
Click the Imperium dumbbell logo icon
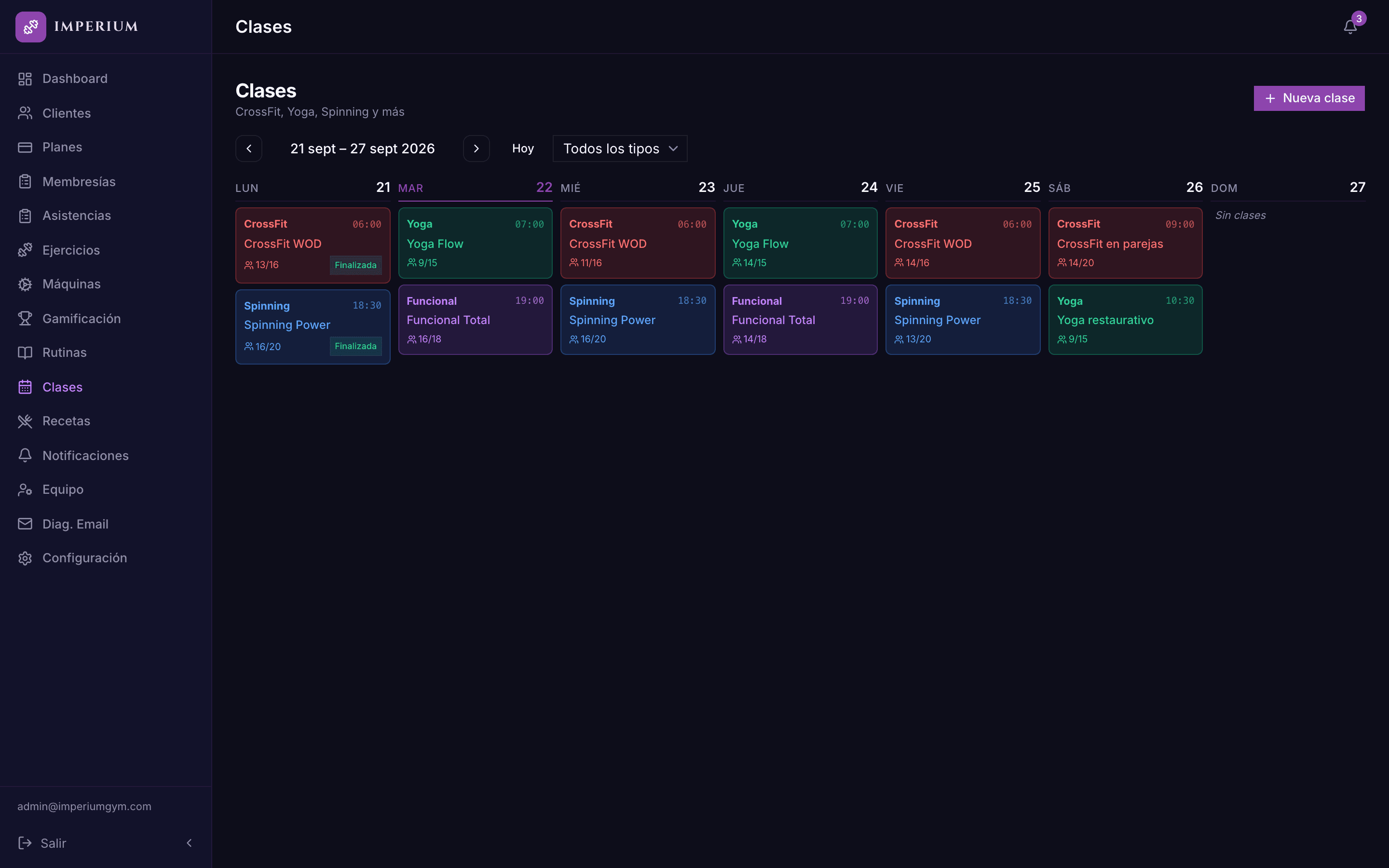(x=30, y=27)
